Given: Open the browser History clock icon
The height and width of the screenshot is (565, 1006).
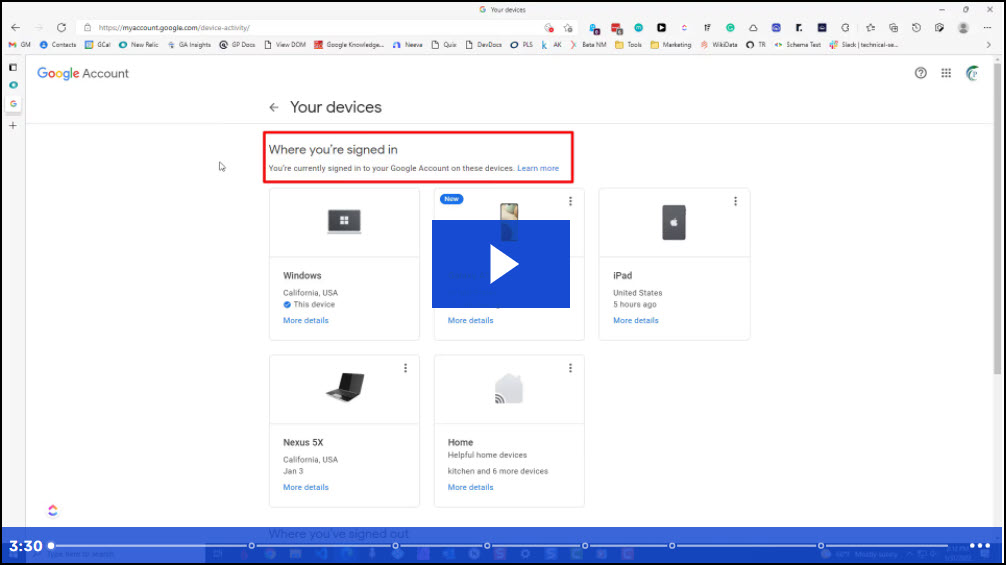Looking at the screenshot, I should (916, 28).
